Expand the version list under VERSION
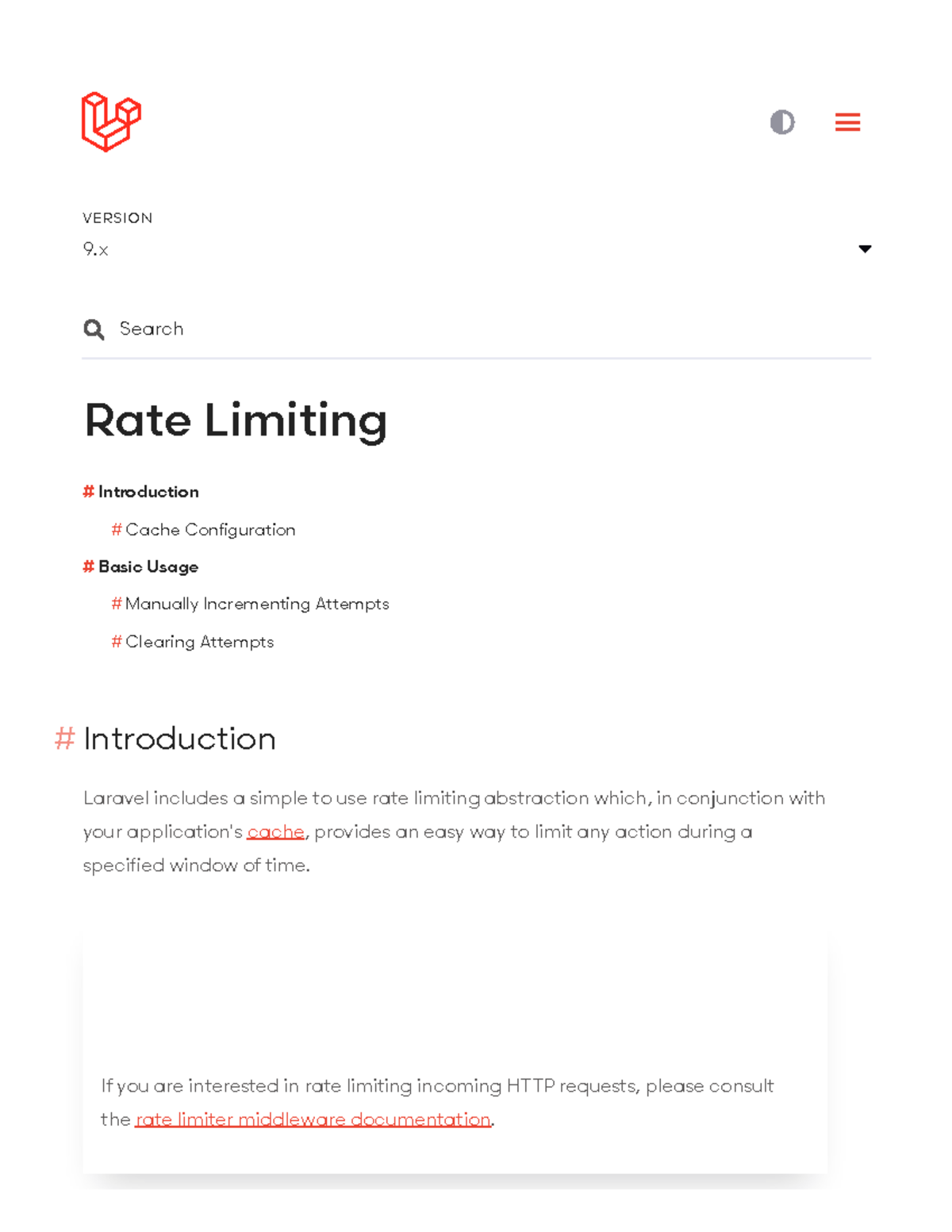This screenshot has width=952, height=1232. pyautogui.click(x=476, y=249)
